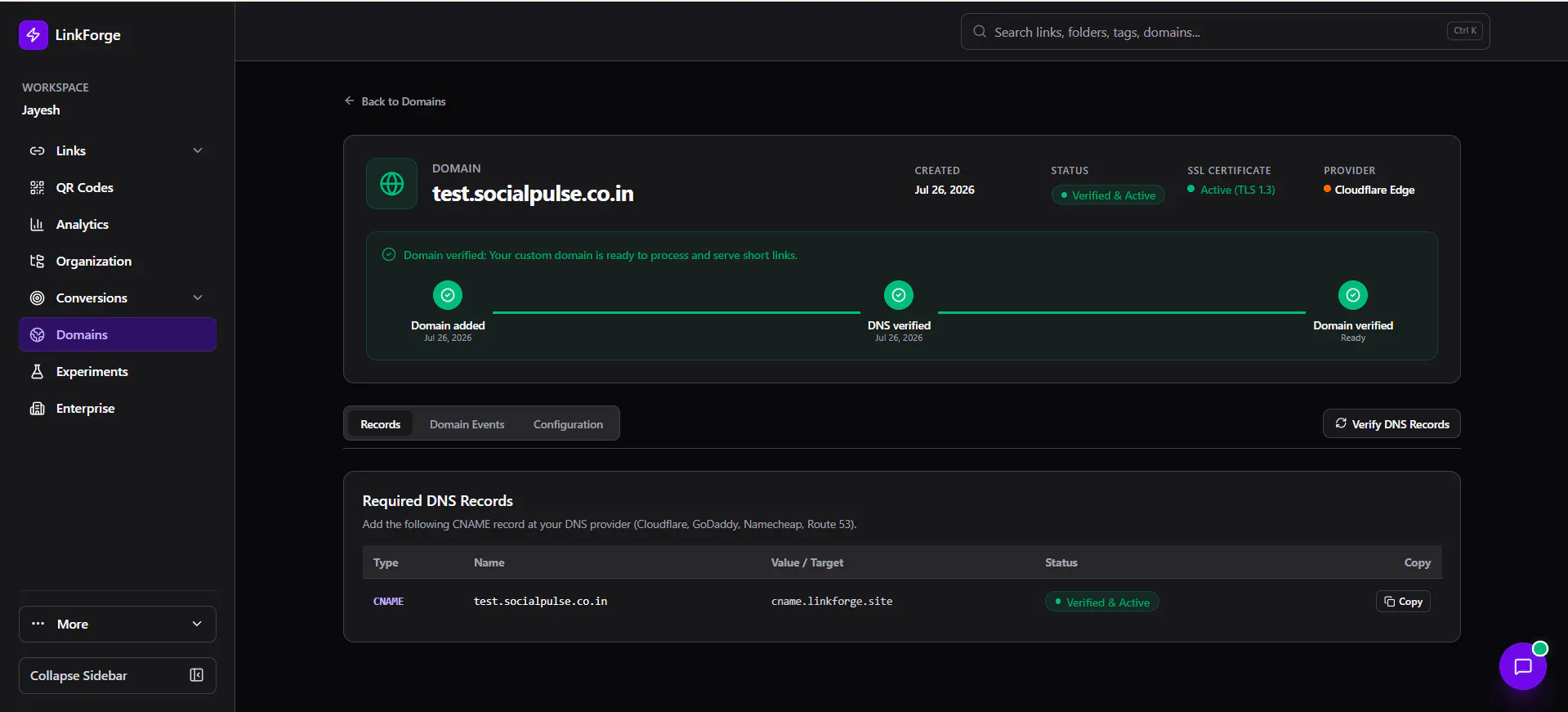The width and height of the screenshot is (1568, 712).
Task: Click the Links chain icon in sidebar
Action: click(37, 151)
